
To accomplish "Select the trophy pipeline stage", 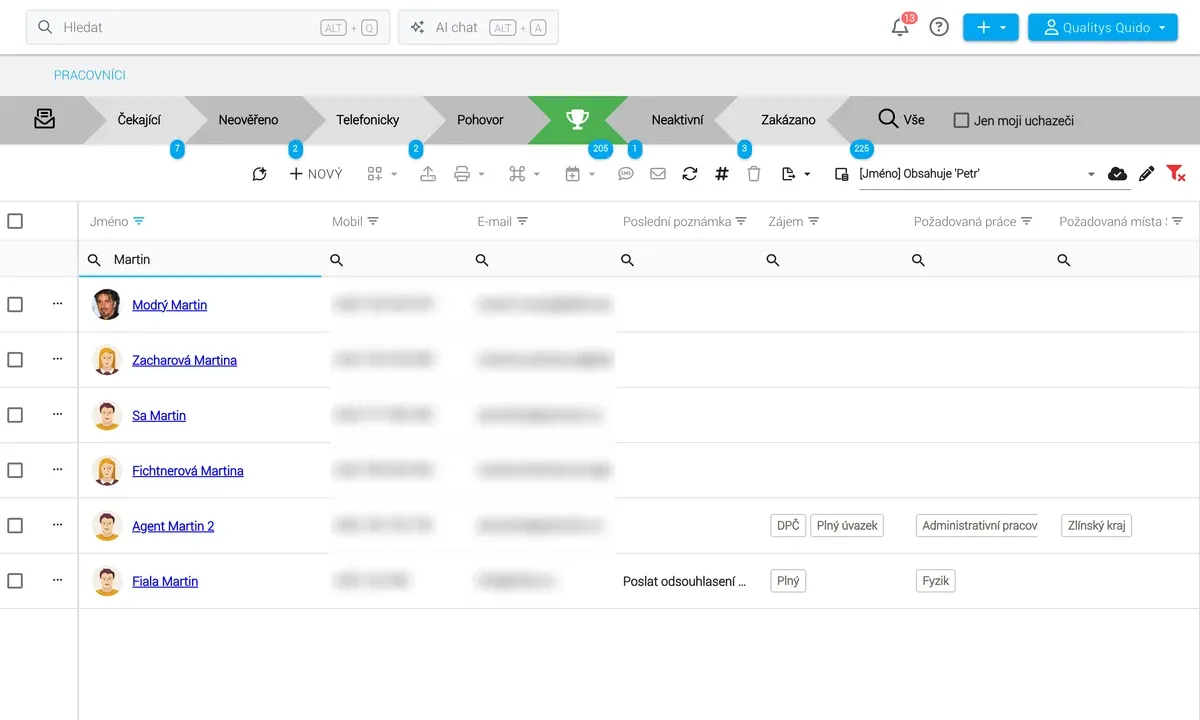I will pos(578,119).
